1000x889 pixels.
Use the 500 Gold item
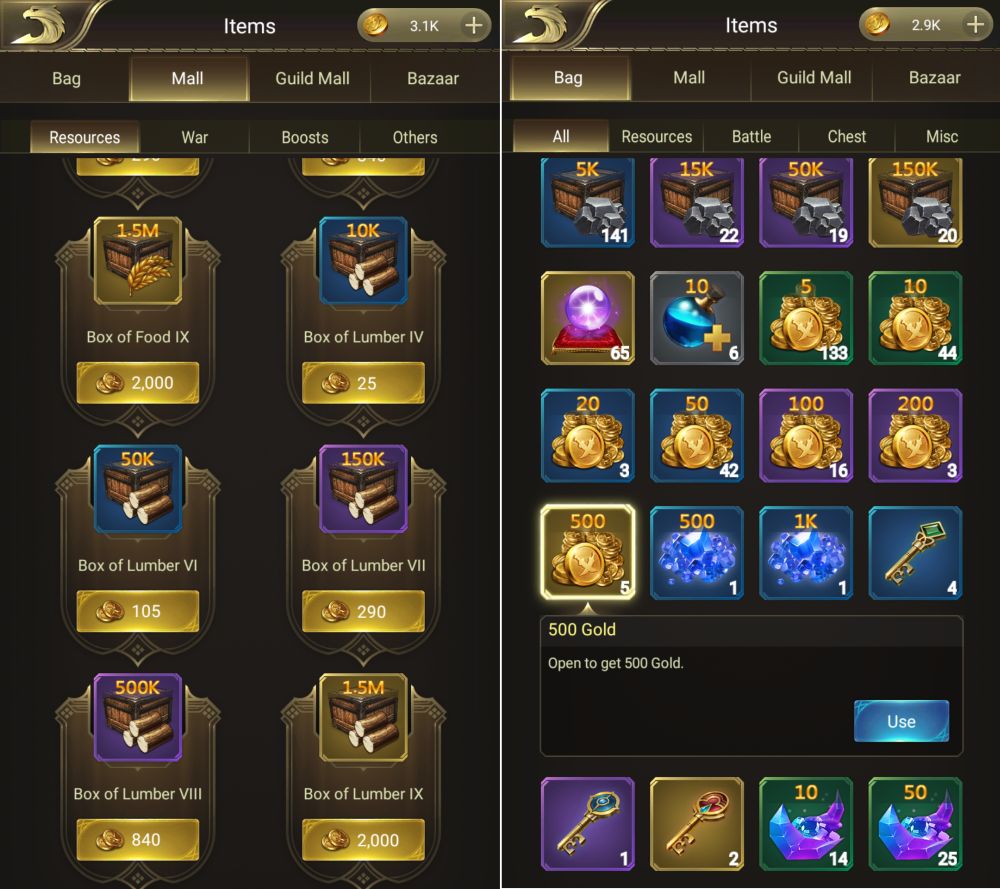coord(901,721)
